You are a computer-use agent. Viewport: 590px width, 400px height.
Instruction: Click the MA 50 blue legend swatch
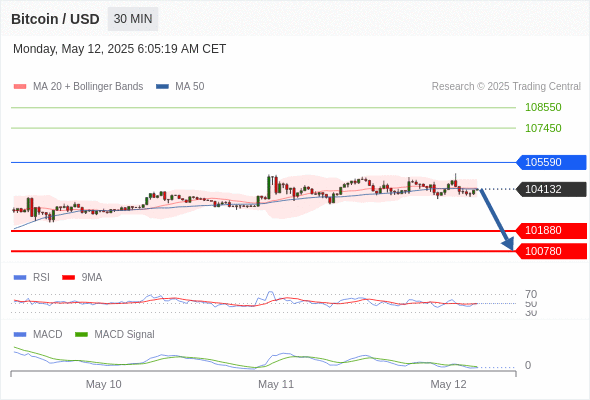point(162,87)
